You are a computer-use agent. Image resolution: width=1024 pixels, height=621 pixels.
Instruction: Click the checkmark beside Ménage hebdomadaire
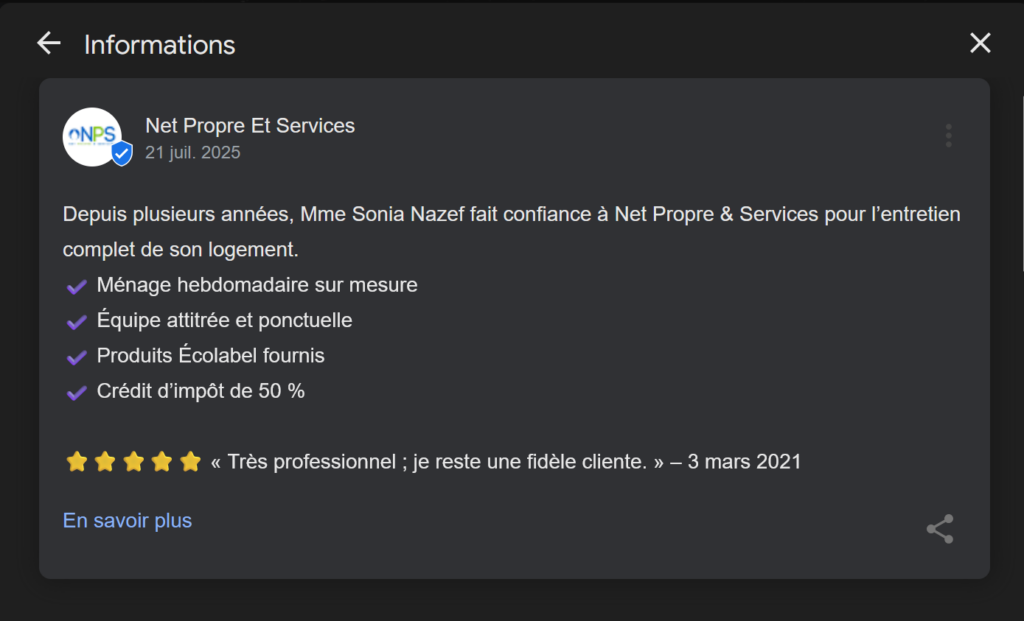click(76, 287)
